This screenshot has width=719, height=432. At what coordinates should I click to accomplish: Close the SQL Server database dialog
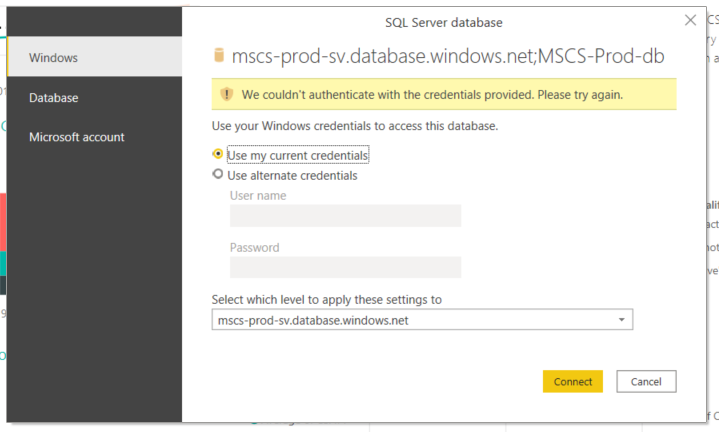[x=690, y=20]
